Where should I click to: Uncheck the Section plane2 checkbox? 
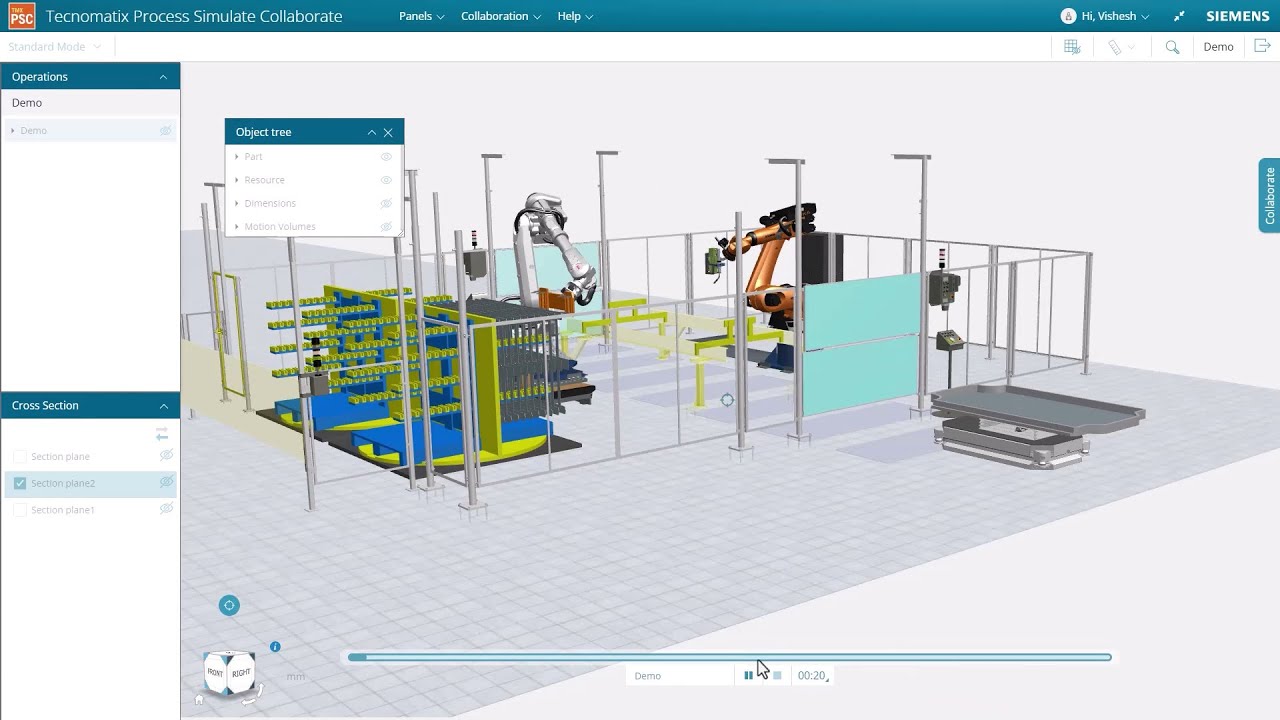20,483
